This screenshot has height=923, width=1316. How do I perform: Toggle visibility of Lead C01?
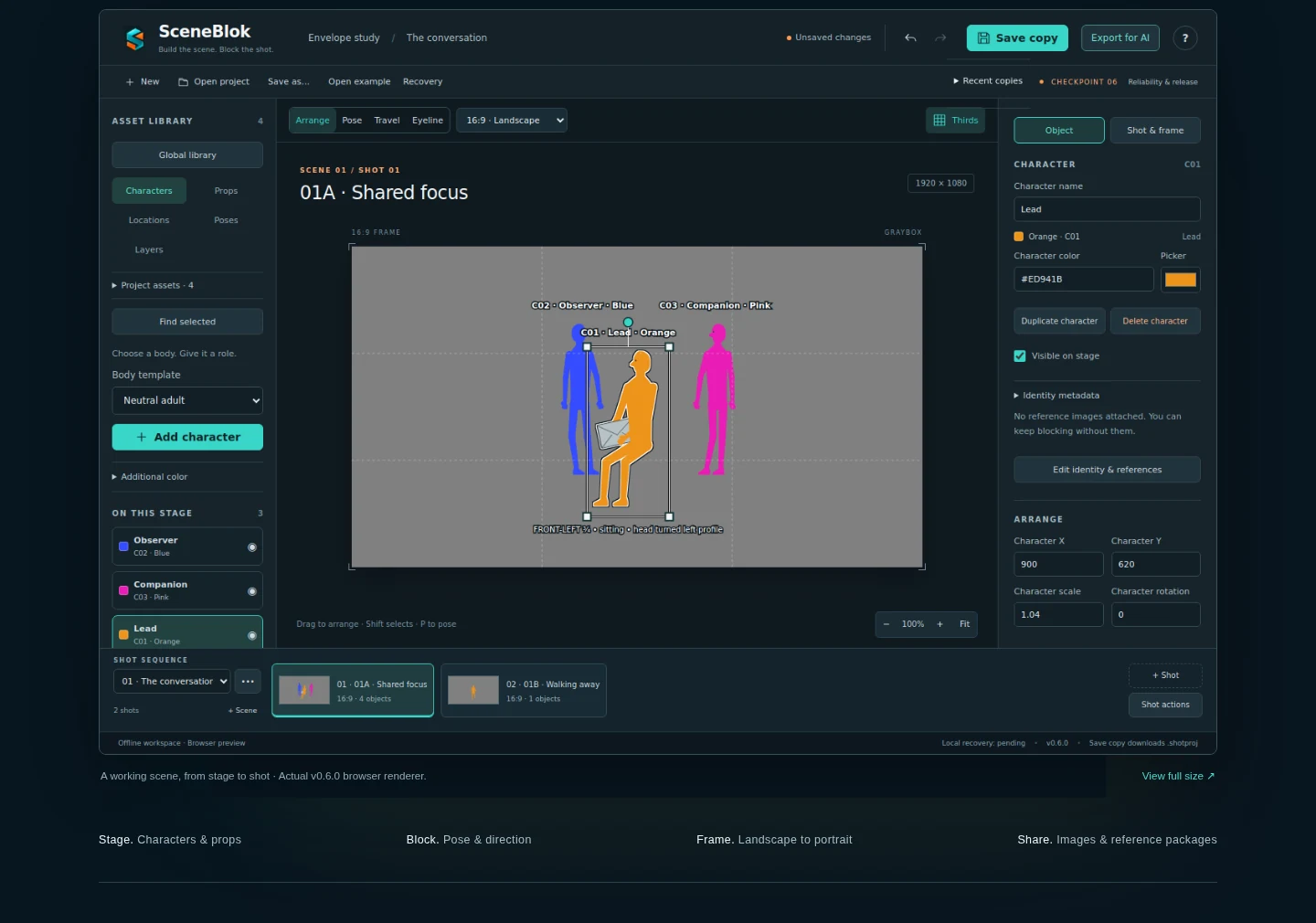[x=252, y=635]
